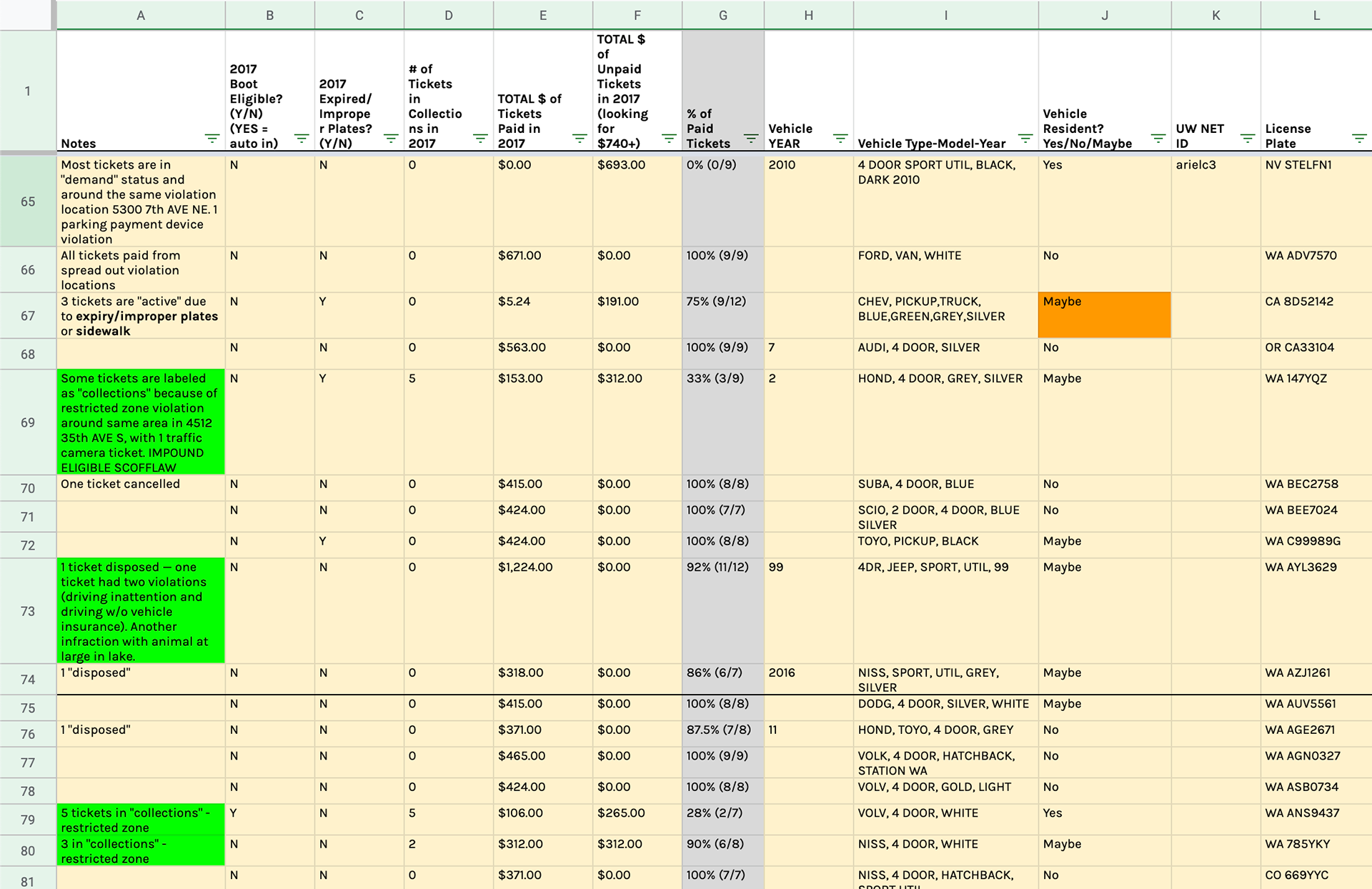Open filter for UW NET ID column
The image size is (1372, 889).
(1248, 139)
